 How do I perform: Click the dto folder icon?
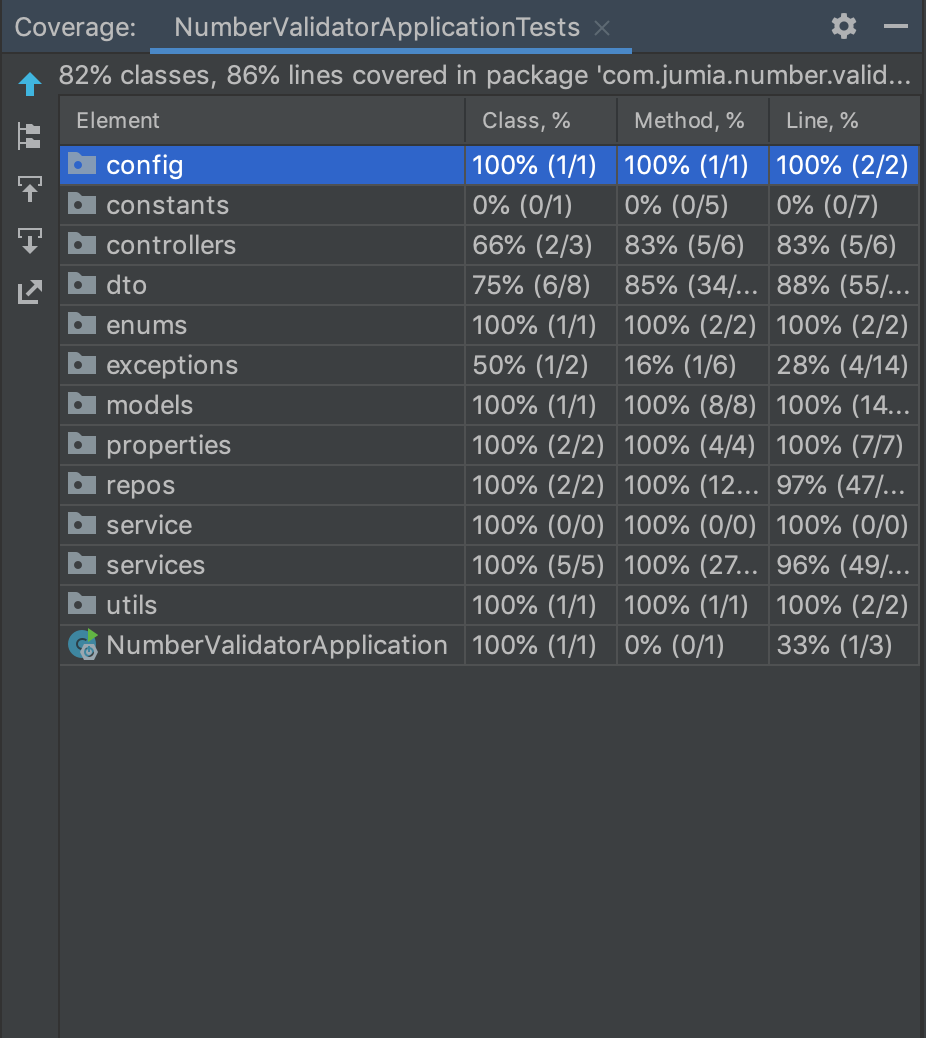tap(82, 283)
